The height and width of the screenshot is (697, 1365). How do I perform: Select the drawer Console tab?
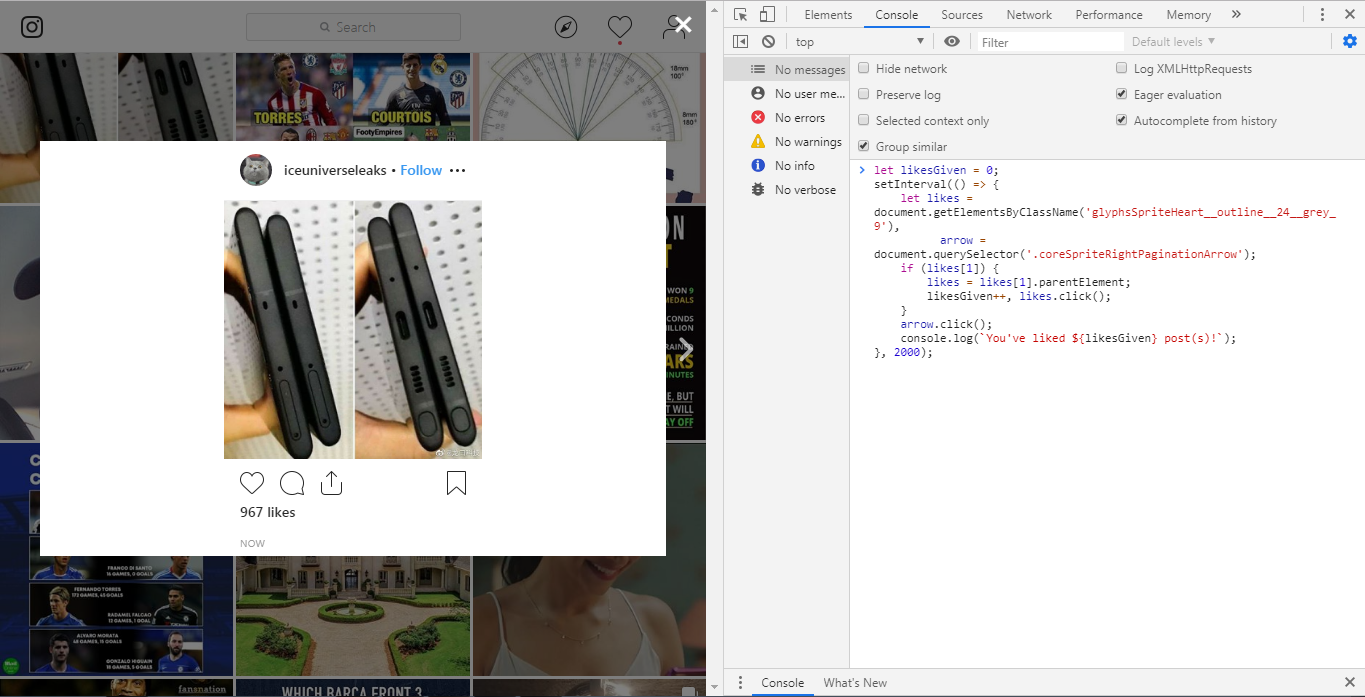tap(782, 683)
